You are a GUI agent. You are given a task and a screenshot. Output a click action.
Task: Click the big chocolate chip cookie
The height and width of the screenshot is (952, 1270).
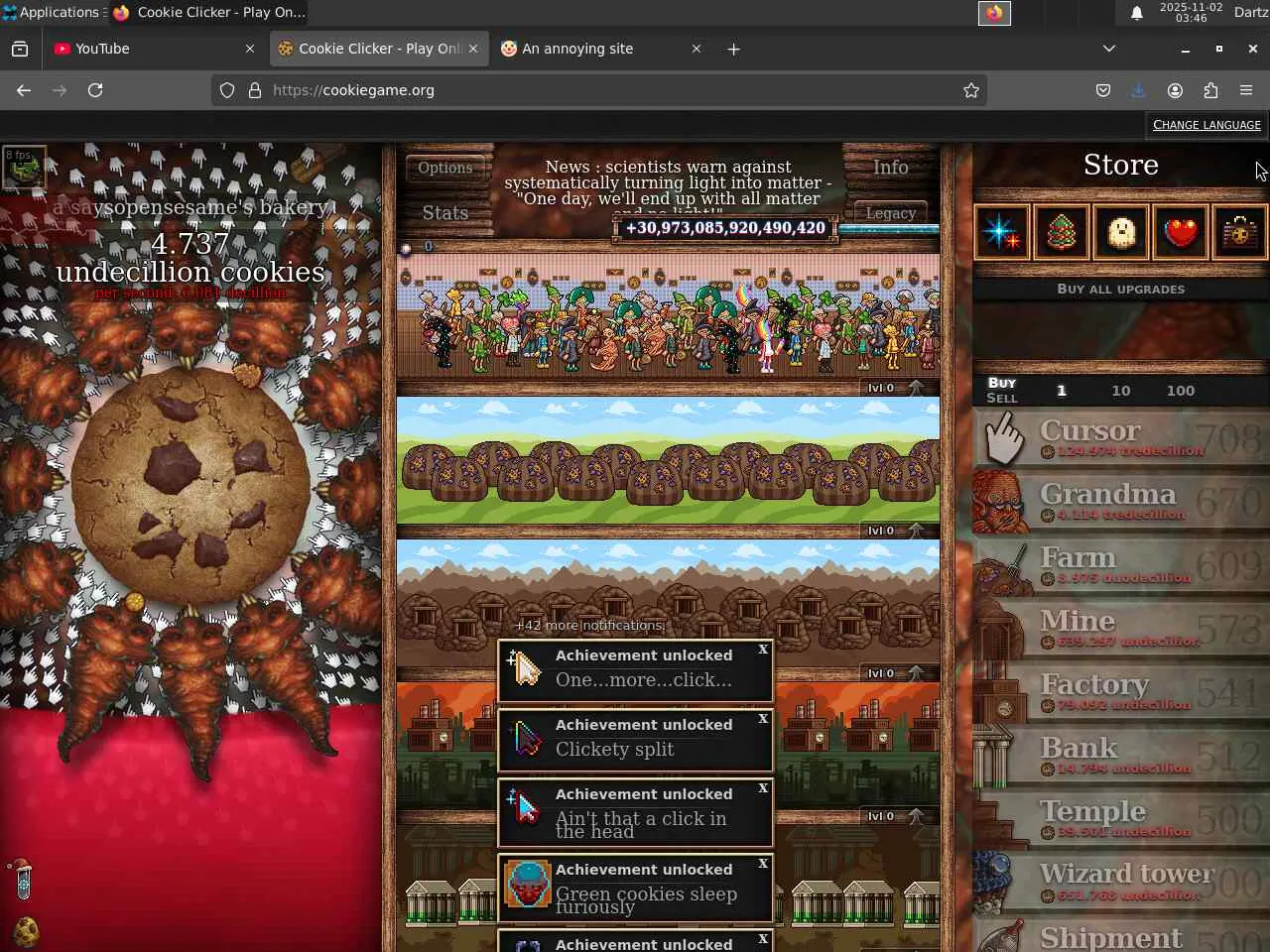click(190, 488)
